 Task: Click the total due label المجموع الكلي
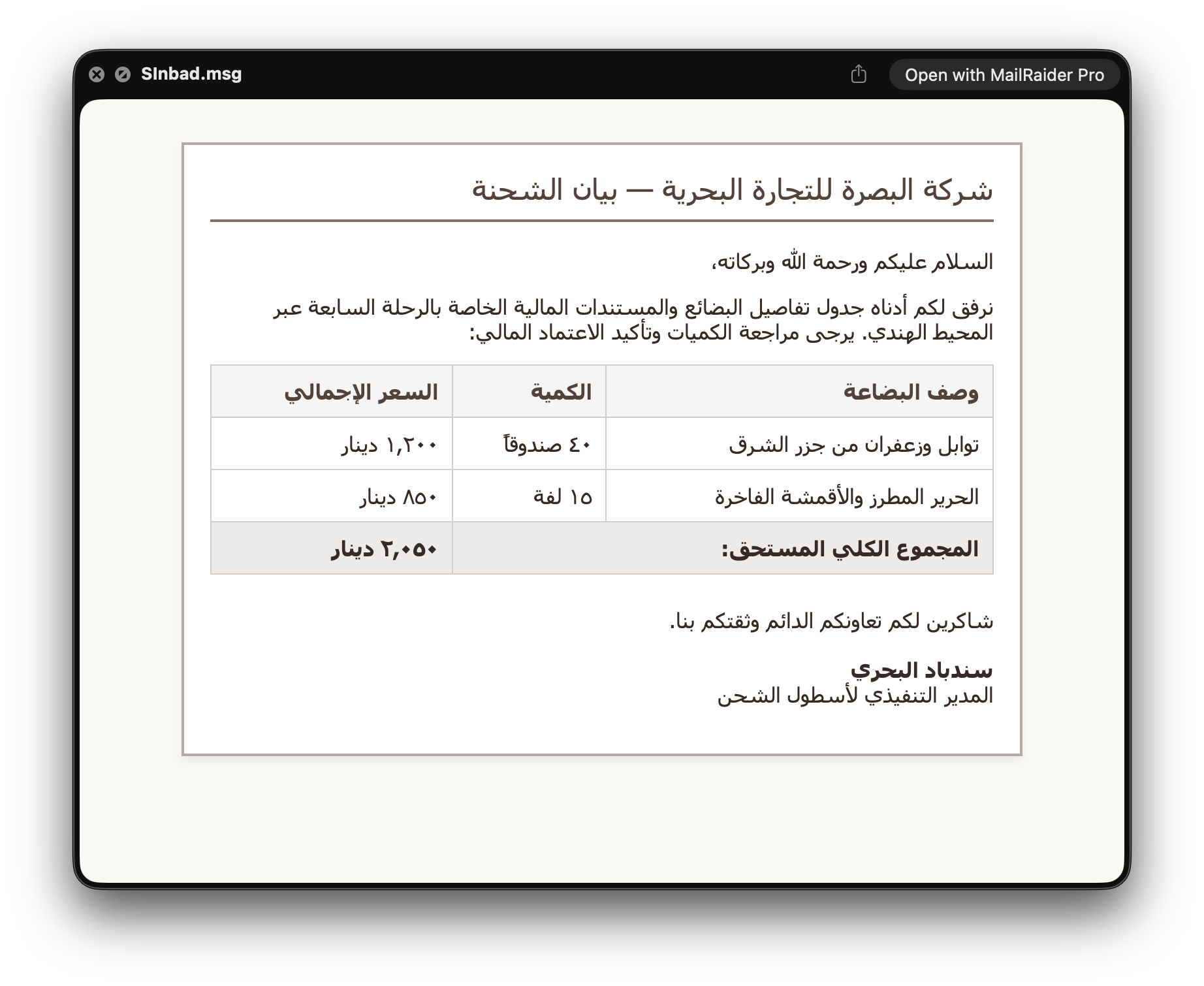pos(850,549)
